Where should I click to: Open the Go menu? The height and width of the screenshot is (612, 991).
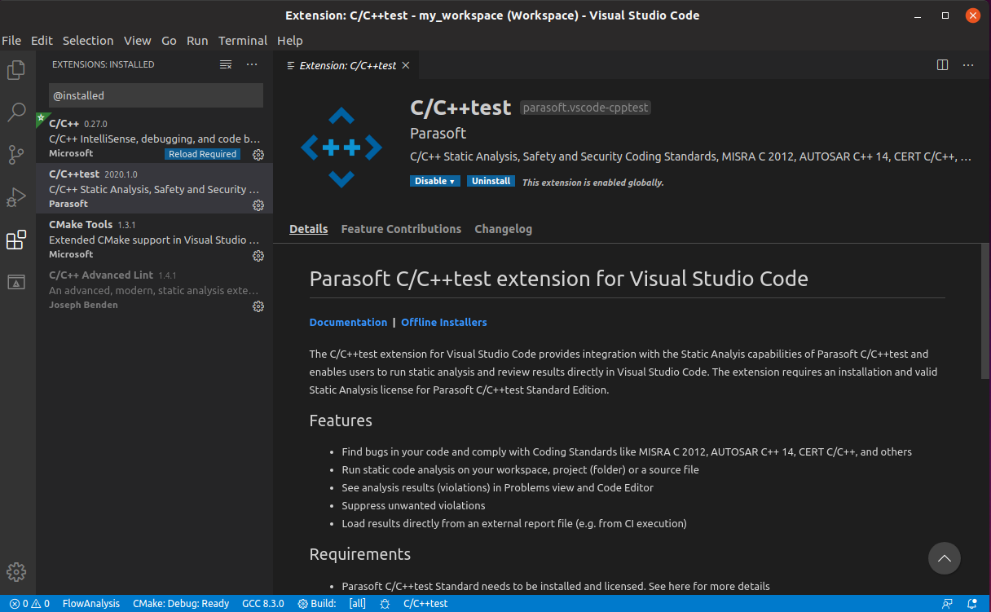[x=169, y=40]
